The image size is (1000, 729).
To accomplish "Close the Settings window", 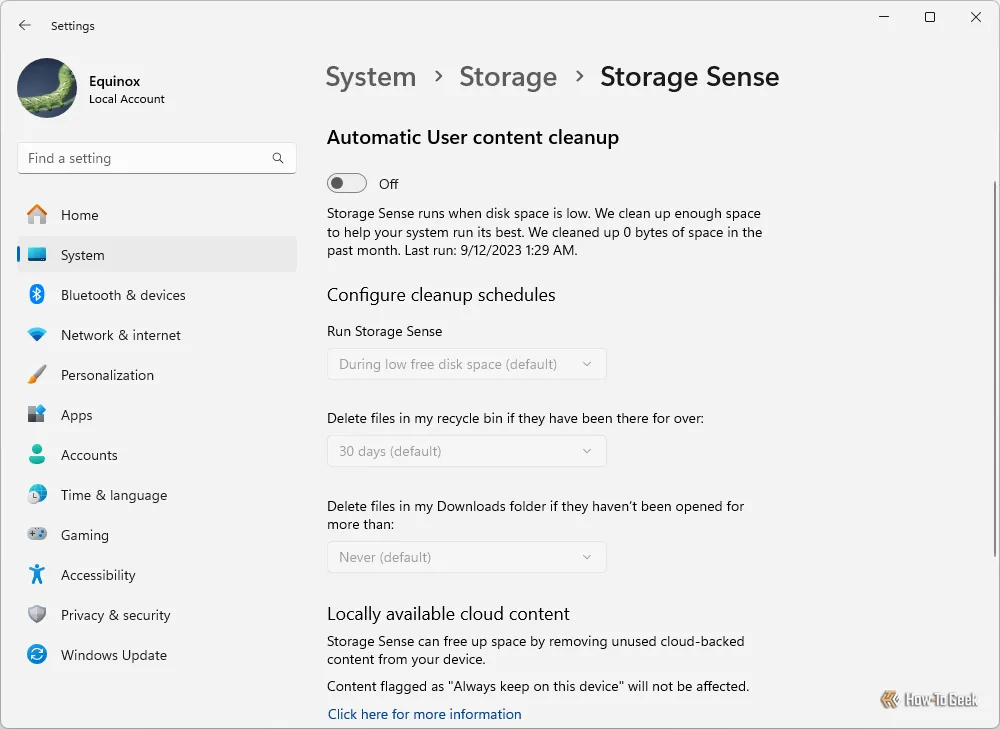I will pyautogui.click(x=976, y=17).
